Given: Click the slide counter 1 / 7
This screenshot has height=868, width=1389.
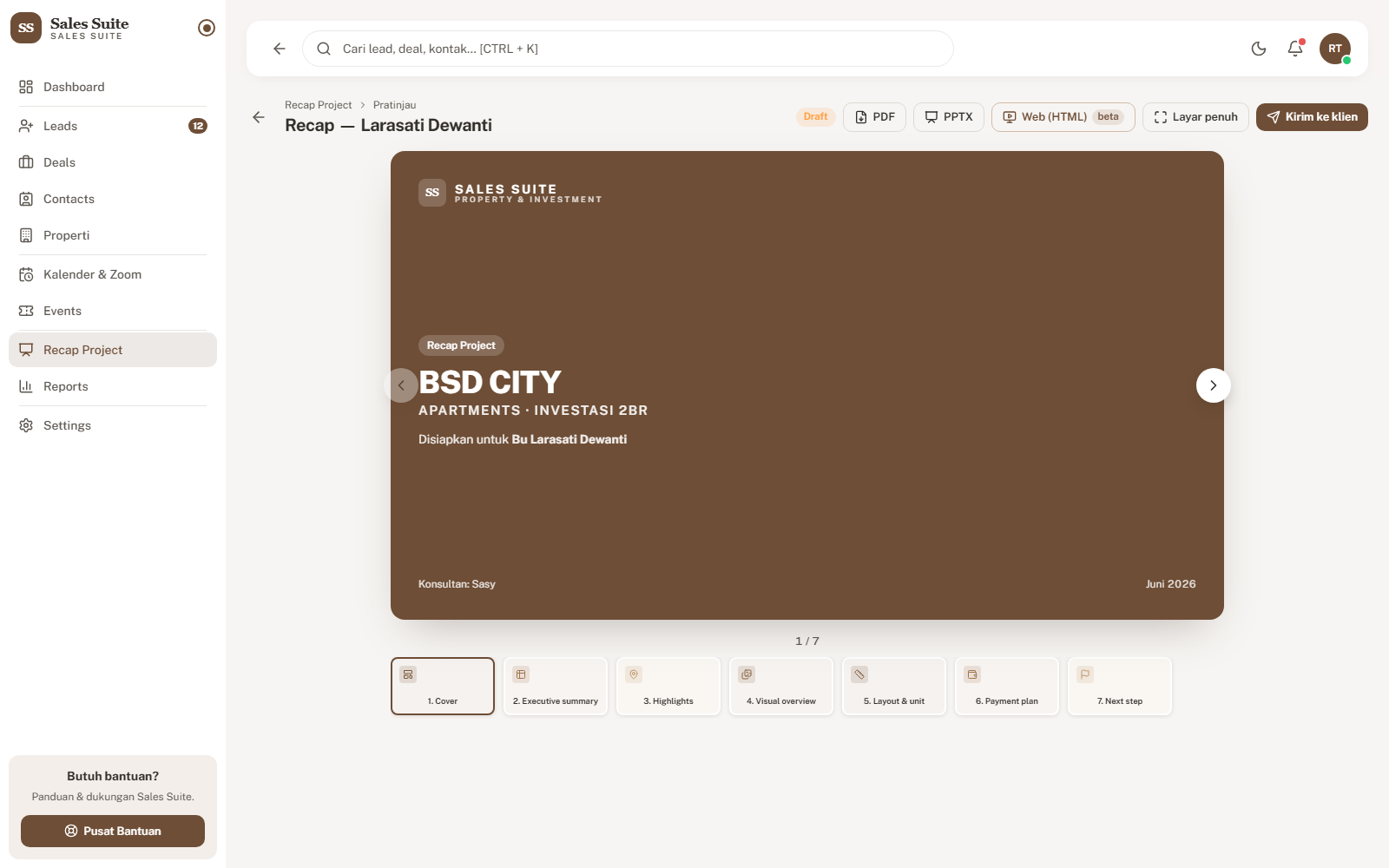Looking at the screenshot, I should (807, 641).
